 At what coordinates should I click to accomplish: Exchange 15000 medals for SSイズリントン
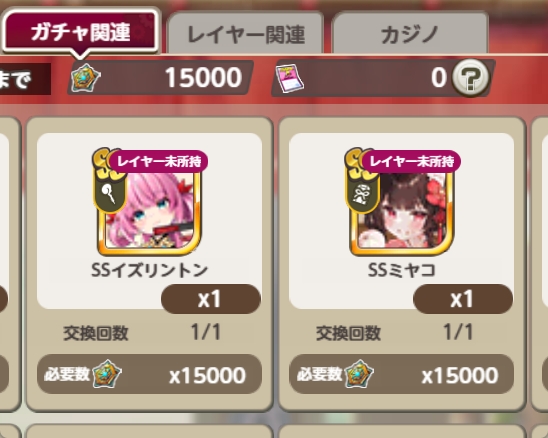coord(150,374)
